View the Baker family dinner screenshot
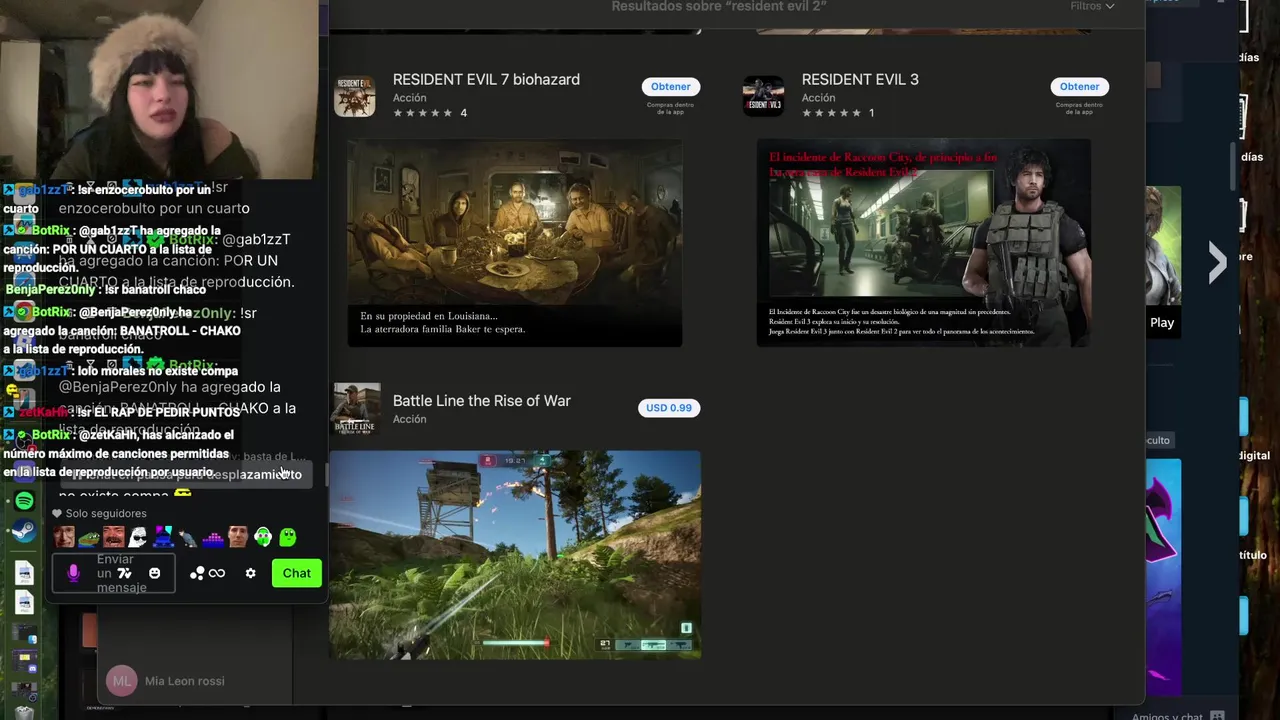Viewport: 1280px width, 720px height. pos(514,243)
